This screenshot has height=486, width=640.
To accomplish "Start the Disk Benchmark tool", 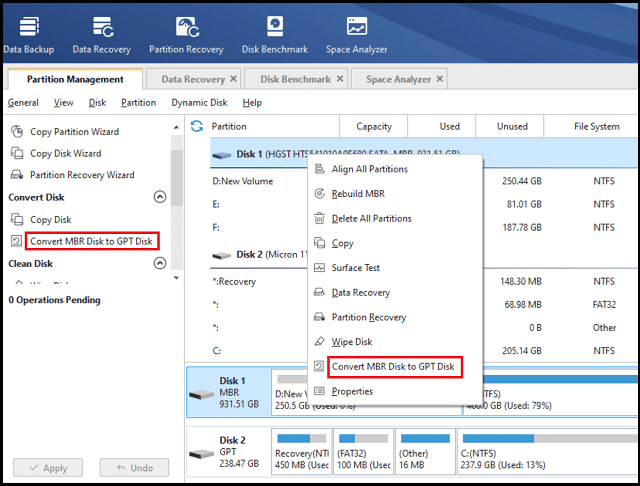I will (275, 35).
